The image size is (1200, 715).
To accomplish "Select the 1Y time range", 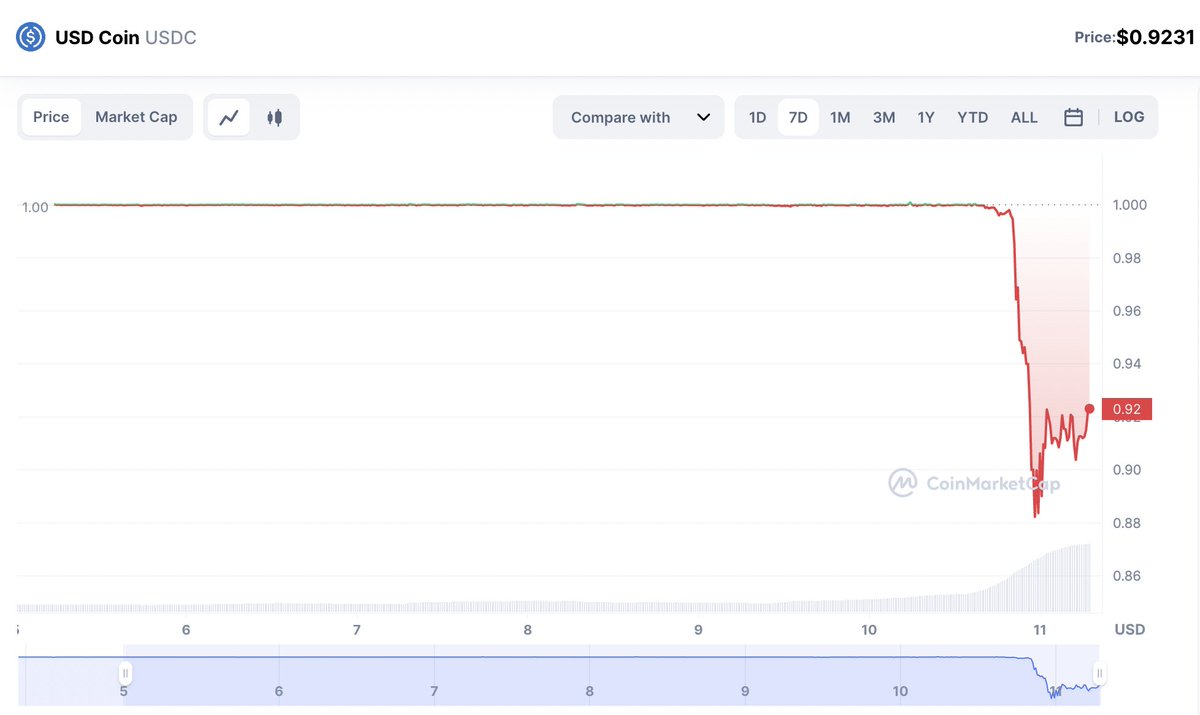I will click(x=926, y=117).
